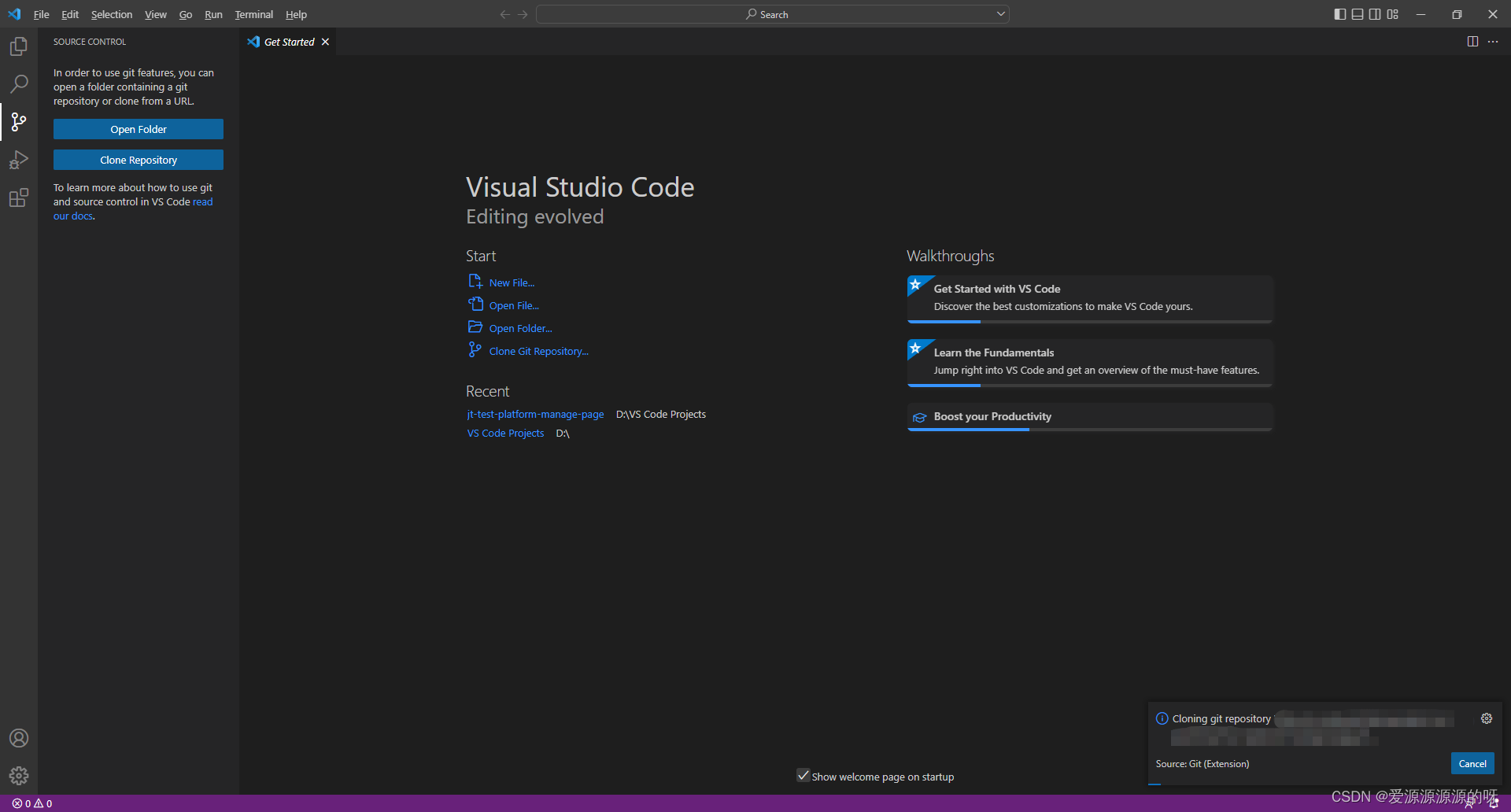Open the Accounts menu icon

click(19, 738)
